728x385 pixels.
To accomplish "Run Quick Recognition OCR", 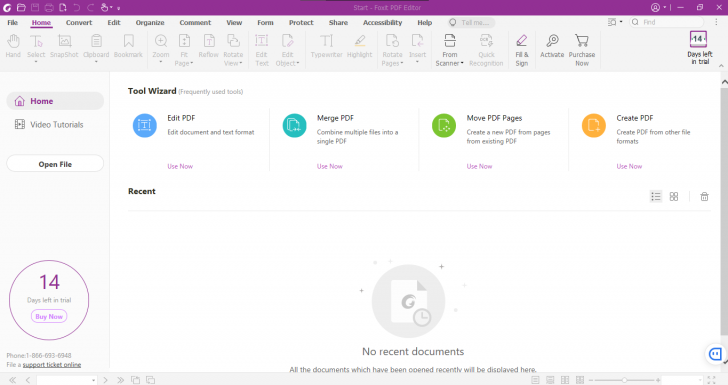I will click(486, 50).
